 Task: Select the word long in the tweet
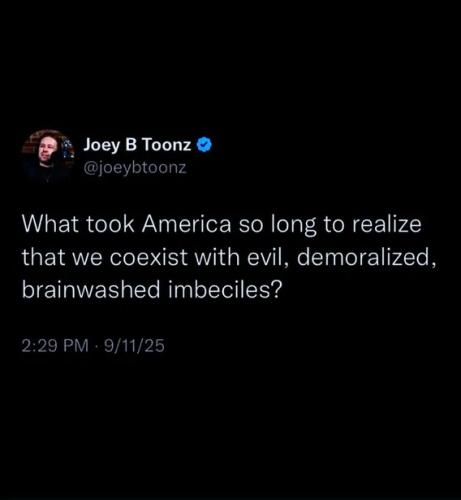point(294,225)
